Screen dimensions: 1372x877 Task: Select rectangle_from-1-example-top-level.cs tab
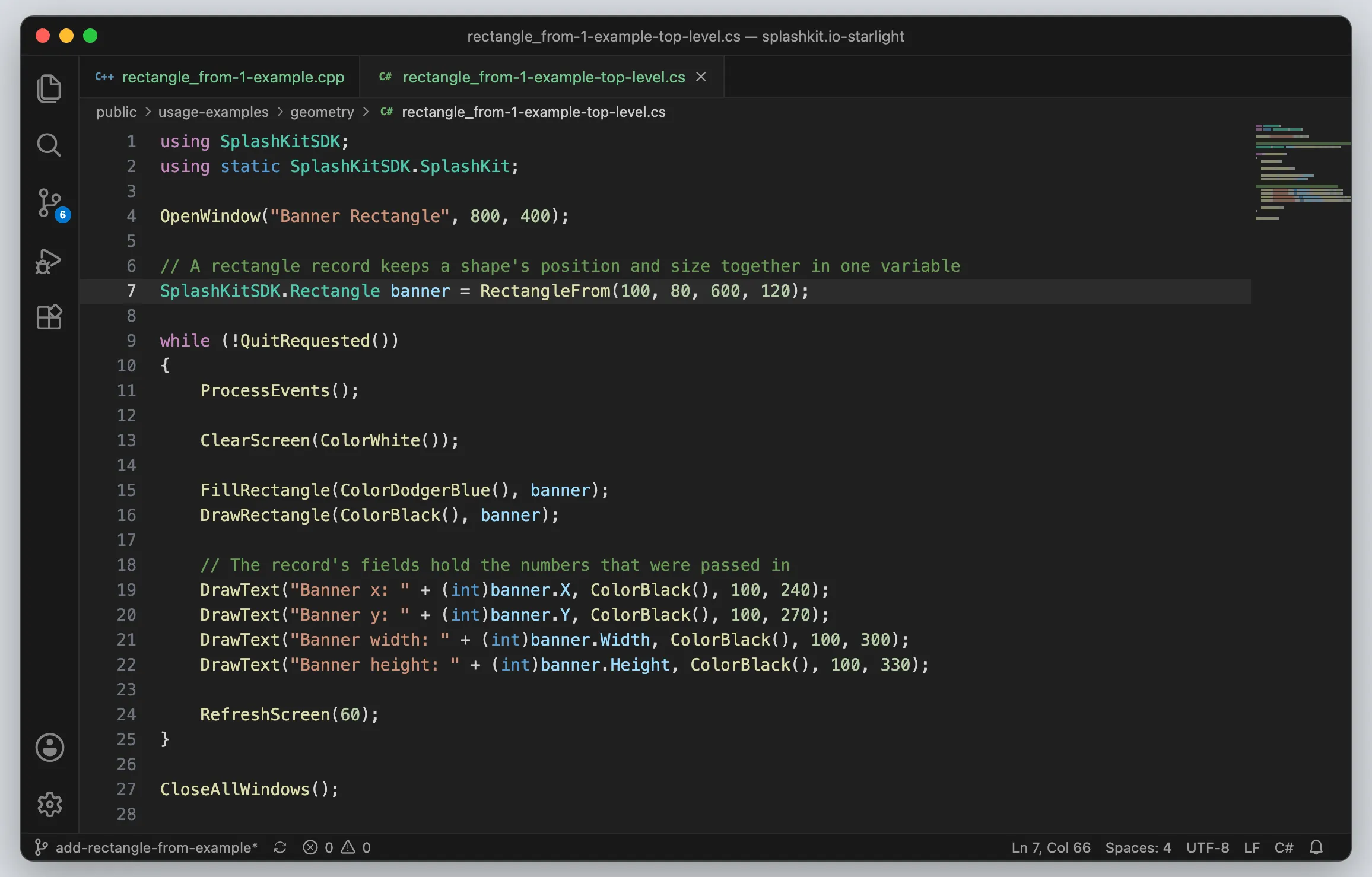[x=542, y=77]
